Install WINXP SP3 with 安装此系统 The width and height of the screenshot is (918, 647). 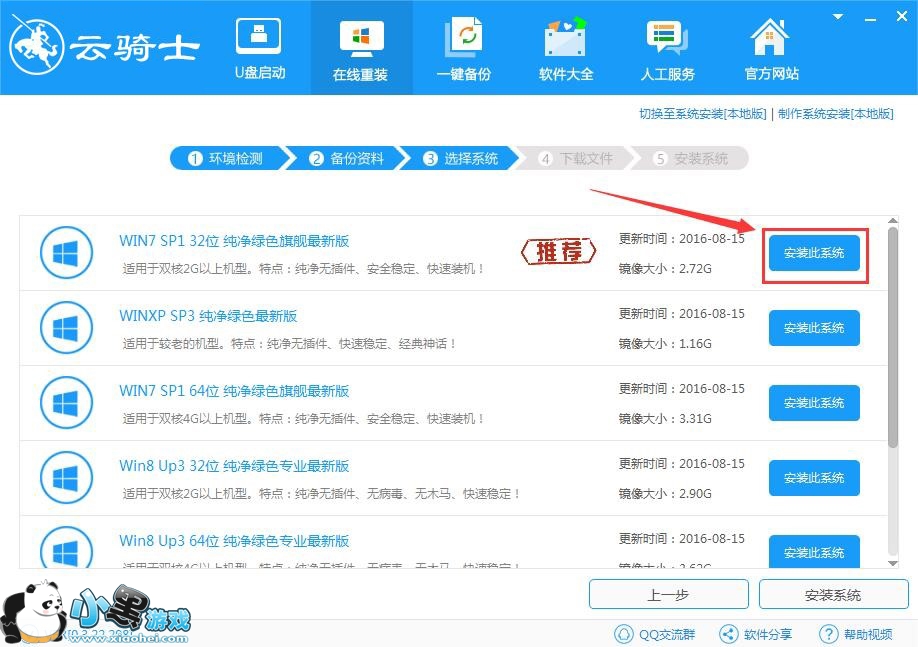[x=814, y=328]
